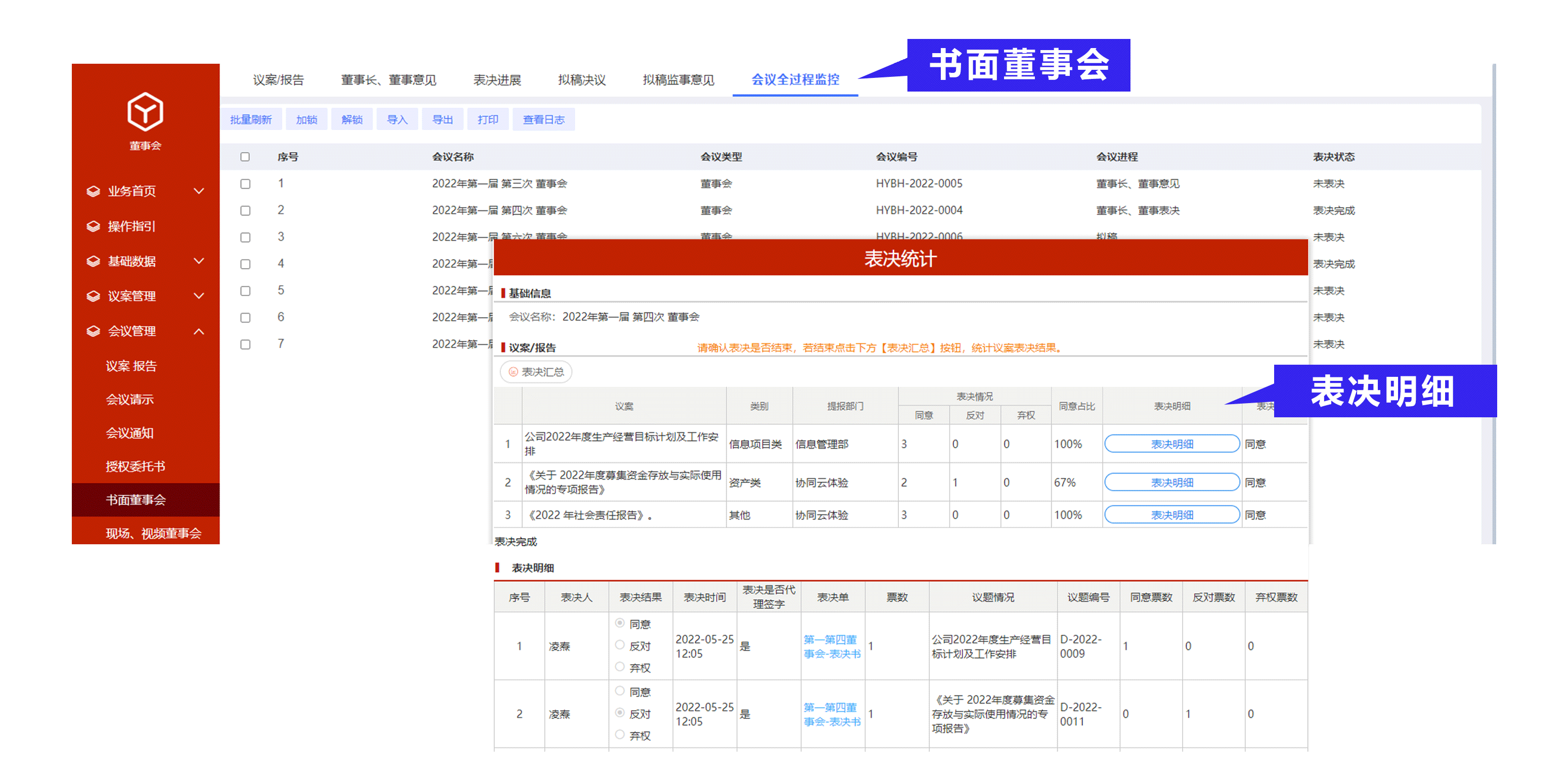
Task: Expand the 议案管理 submenu arrow
Action: pos(198,296)
